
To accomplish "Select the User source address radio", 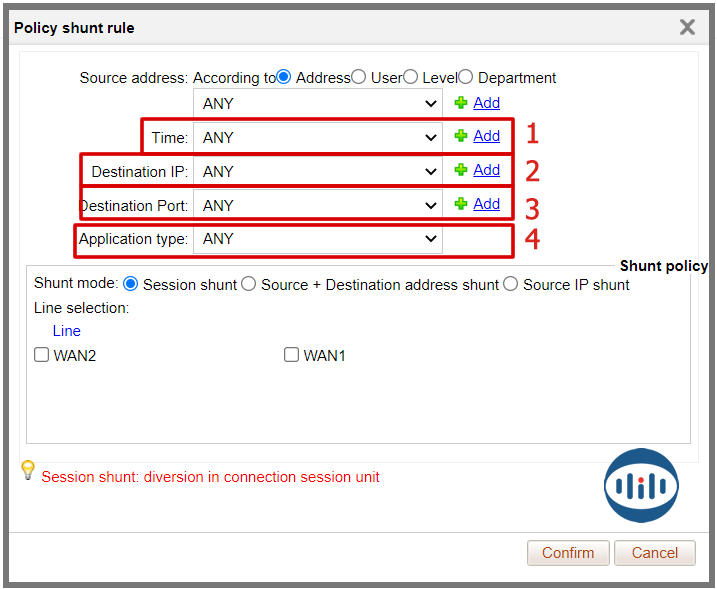I will click(359, 77).
